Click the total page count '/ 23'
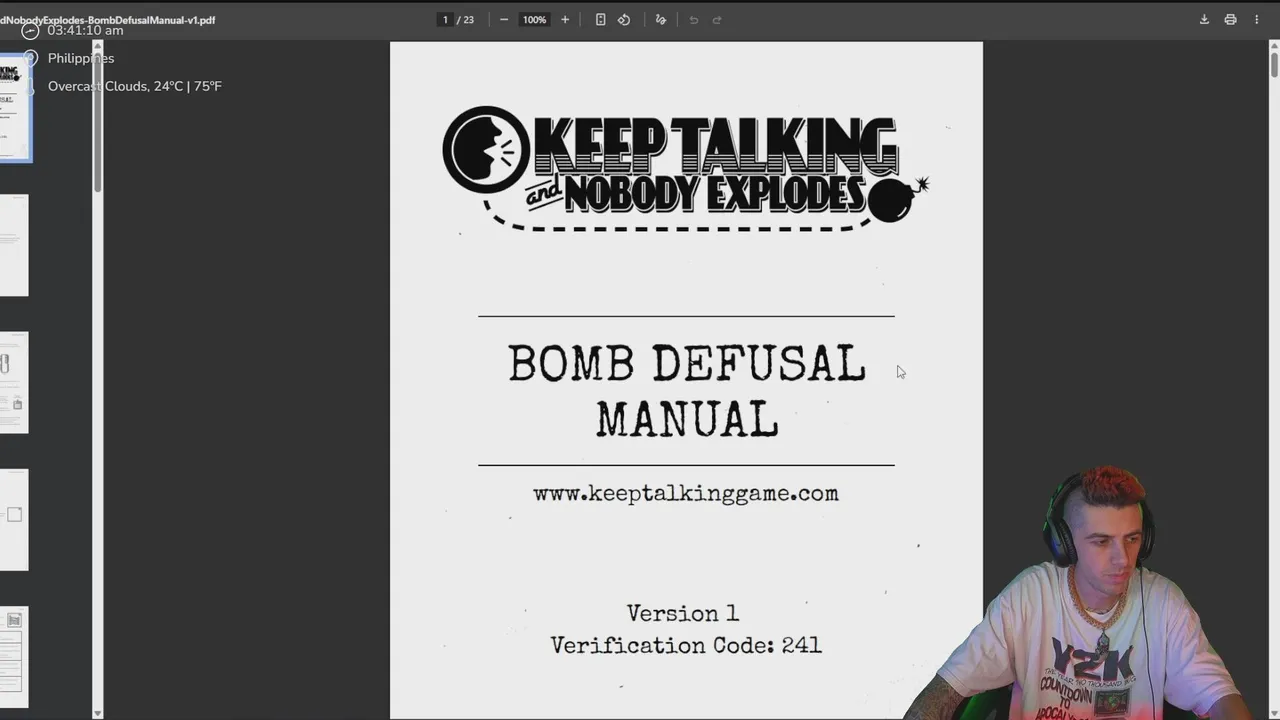Screen dimensions: 1280x720 pyautogui.click(x=466, y=20)
